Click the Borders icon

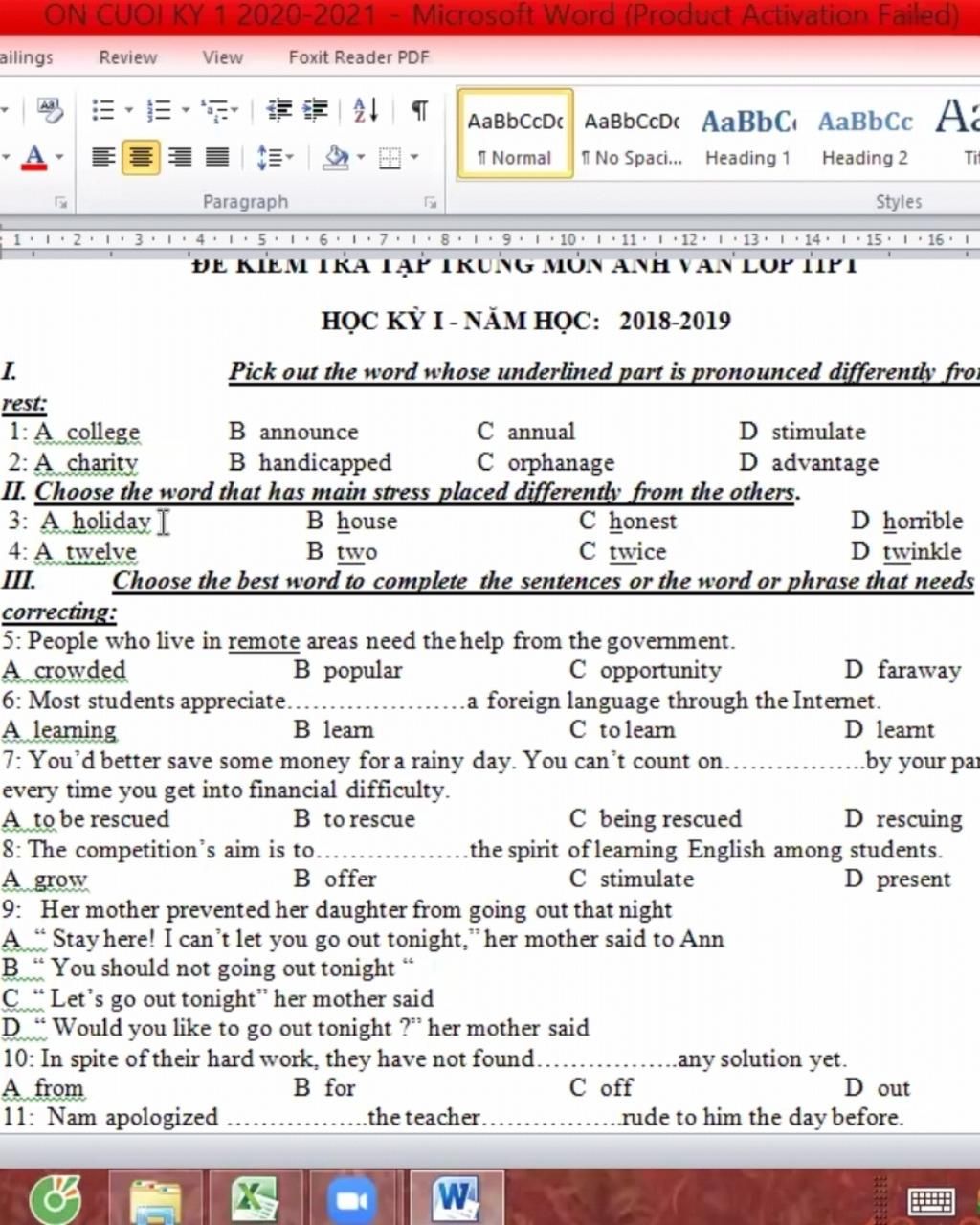click(390, 157)
